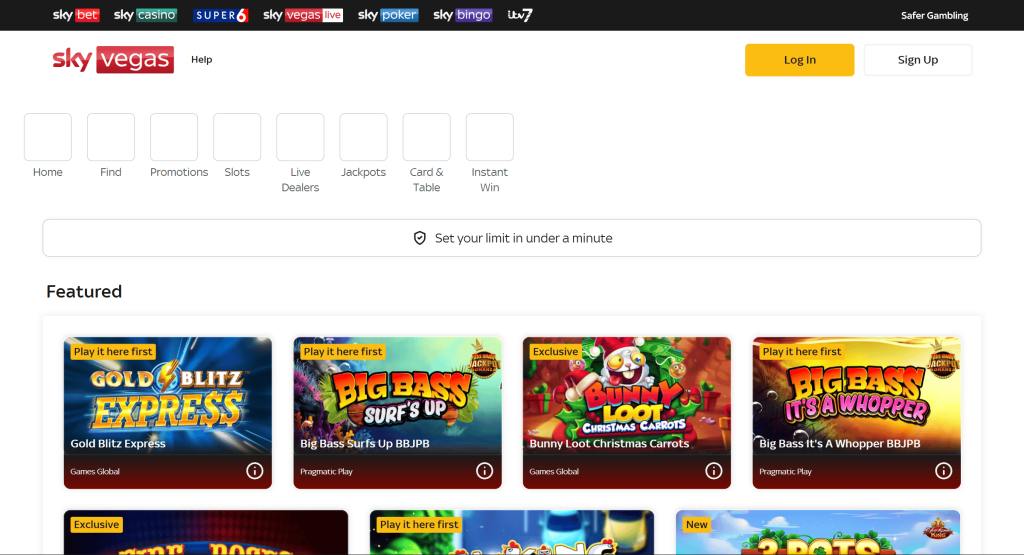Open the New tagged game card

(818, 532)
